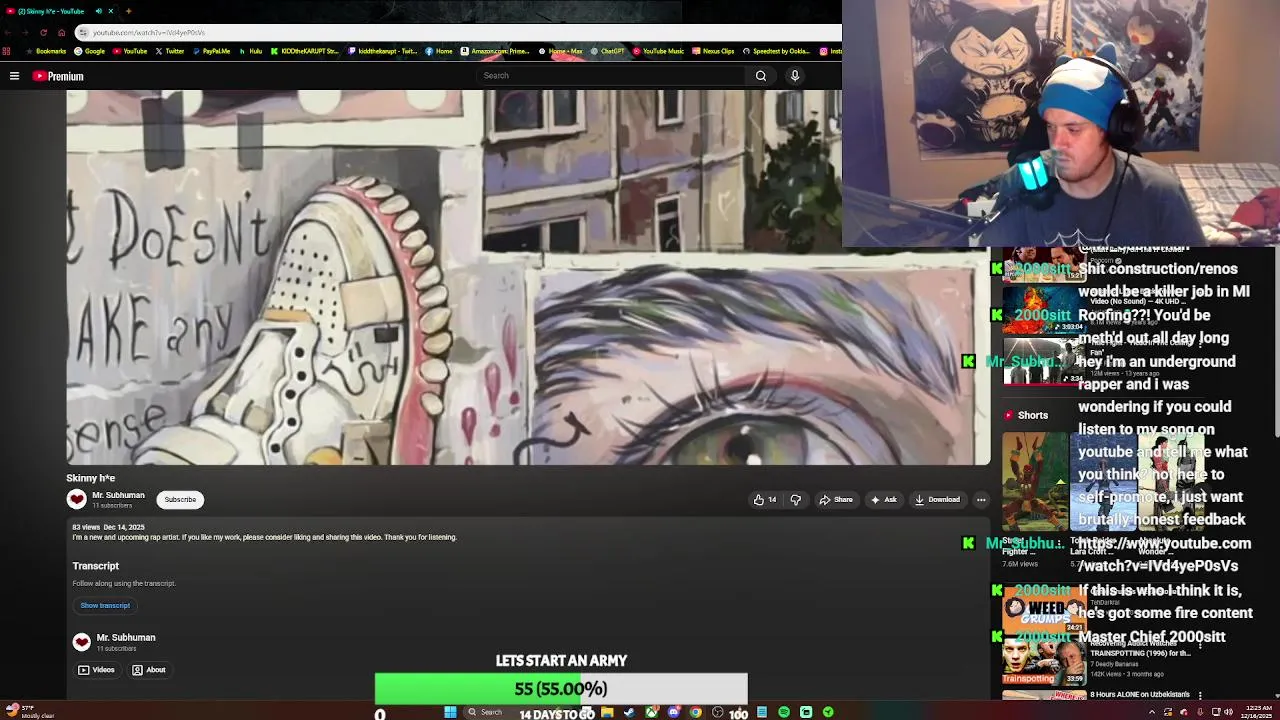Click the video player frame
Image resolution: width=1280 pixels, height=720 pixels.
pos(528,277)
